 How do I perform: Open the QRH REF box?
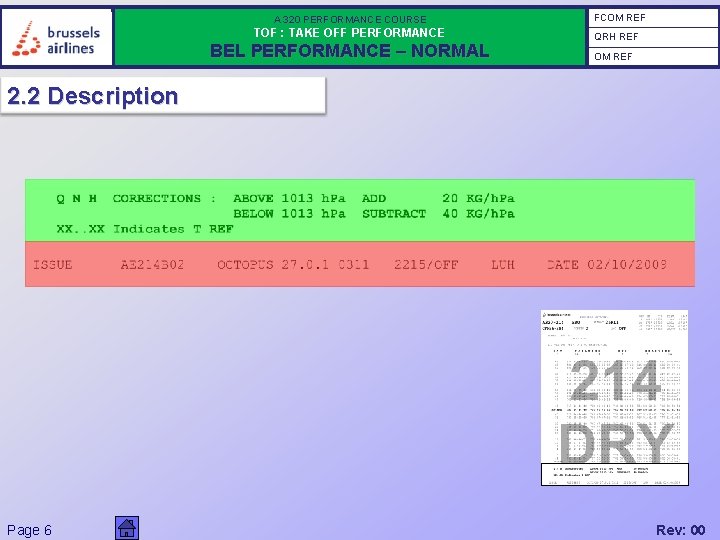[x=653, y=37]
